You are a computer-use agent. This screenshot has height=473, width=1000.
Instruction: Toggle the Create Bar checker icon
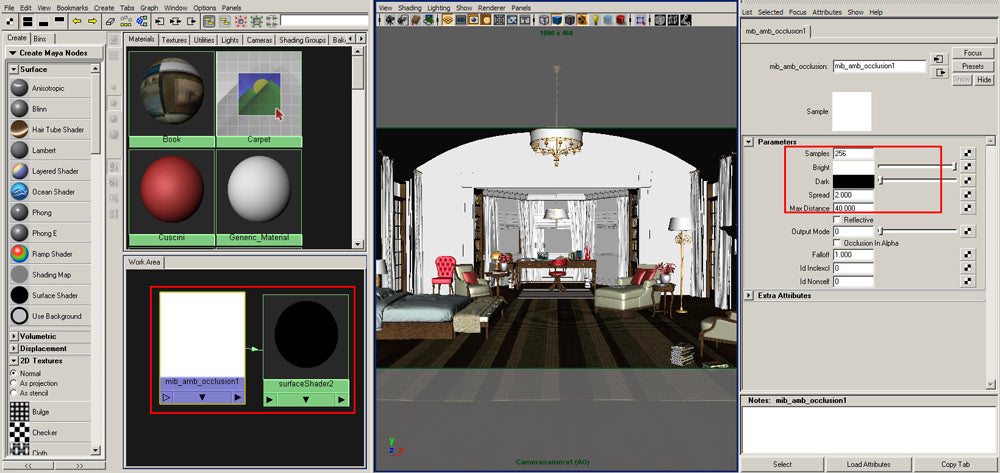9,21
